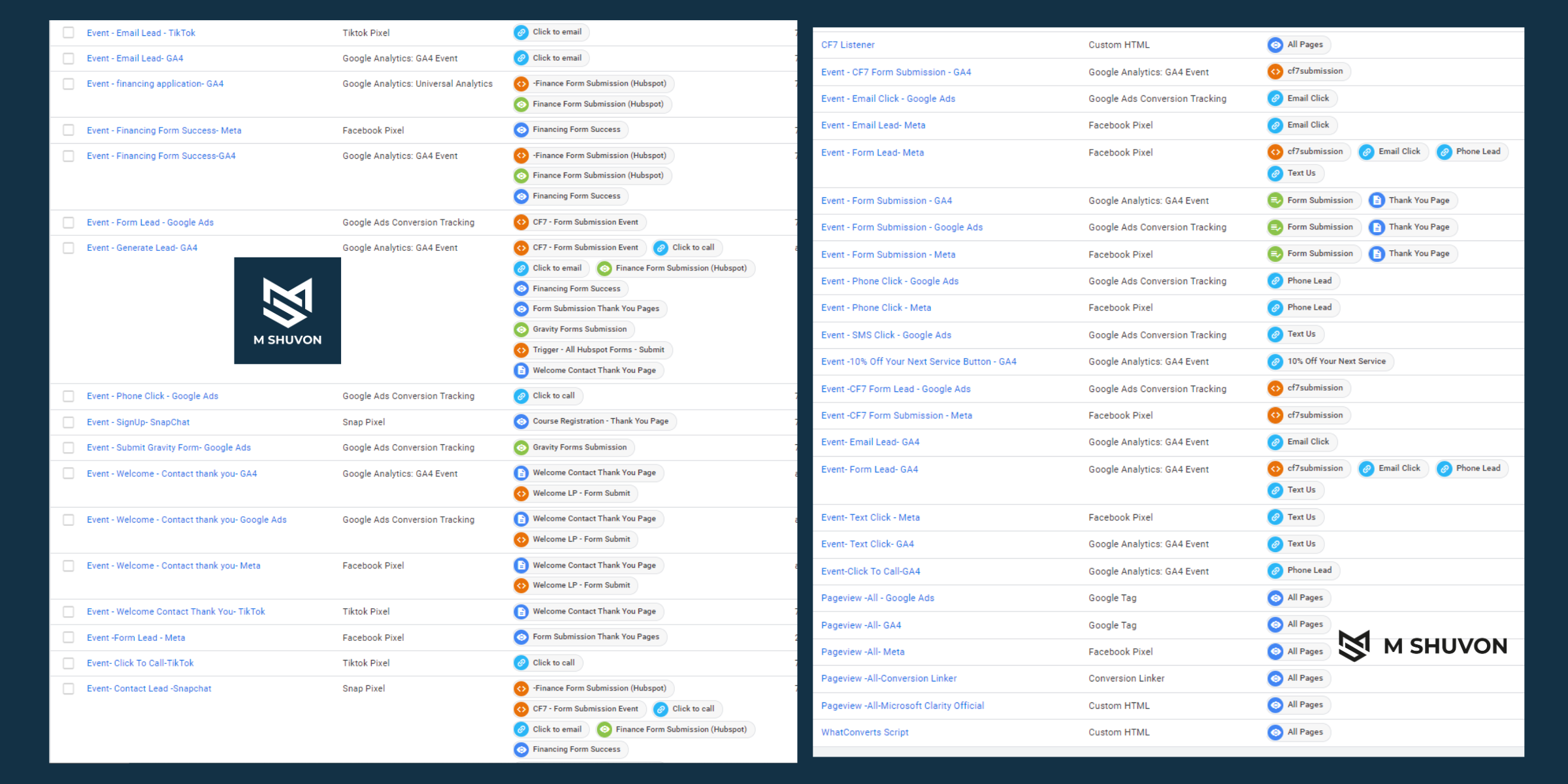Click the green eye icon on Gravity Forms Submission in Submit Gravity Form row
The height and width of the screenshot is (784, 1568).
click(x=521, y=448)
